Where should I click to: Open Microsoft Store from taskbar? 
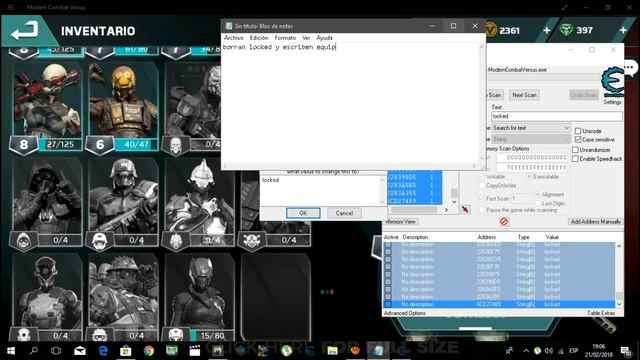(x=126, y=351)
